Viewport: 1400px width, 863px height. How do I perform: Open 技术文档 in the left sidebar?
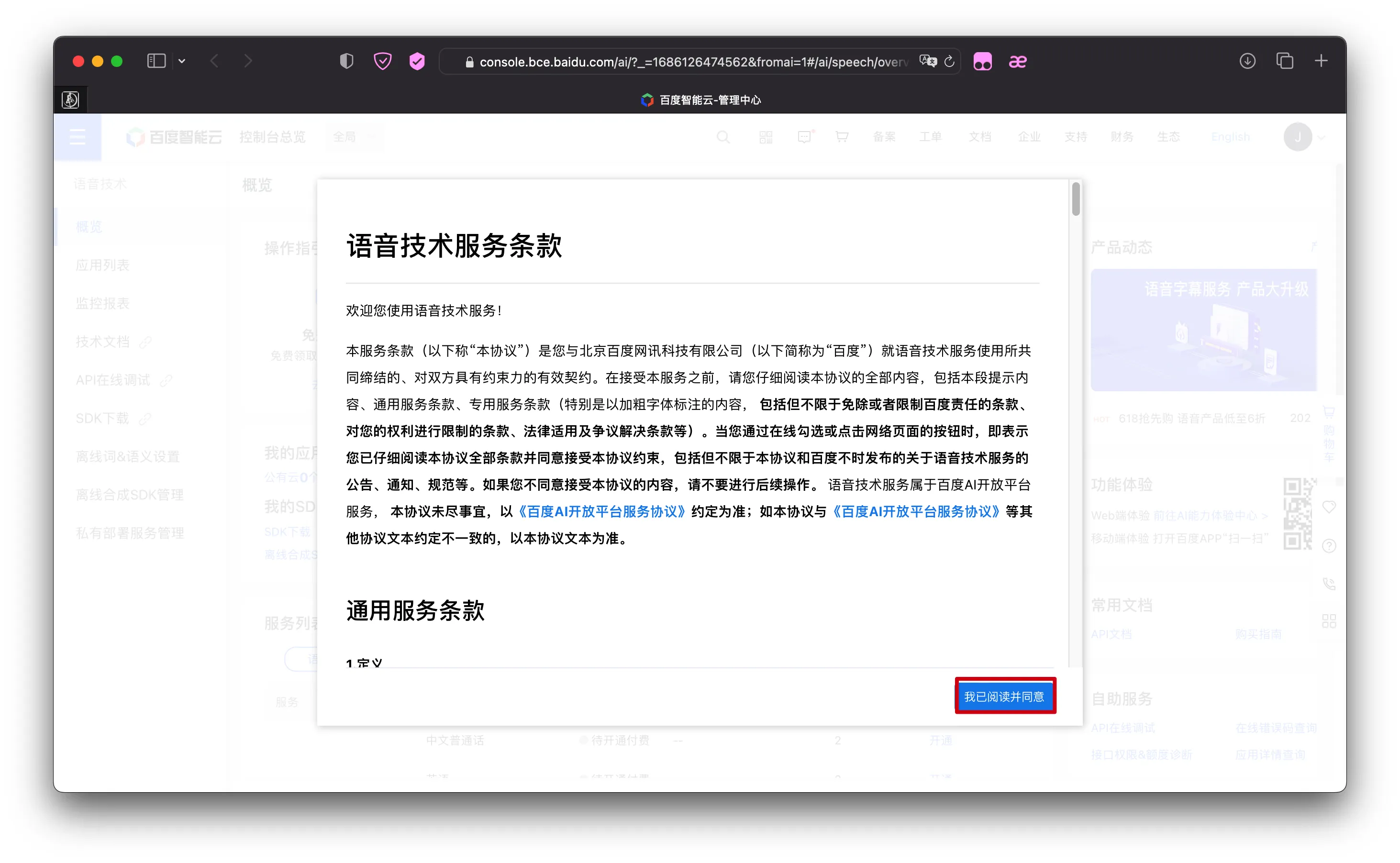[103, 342]
